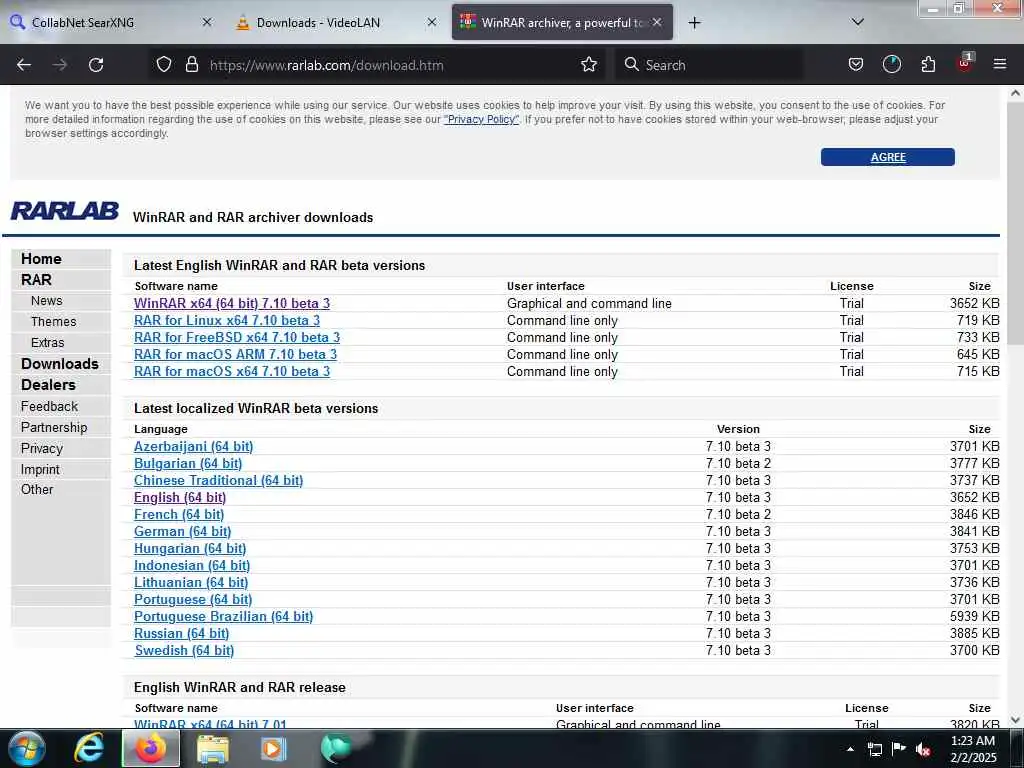This screenshot has width=1024, height=768.
Task: Open Extras in the sidebar
Action: pyautogui.click(x=48, y=343)
